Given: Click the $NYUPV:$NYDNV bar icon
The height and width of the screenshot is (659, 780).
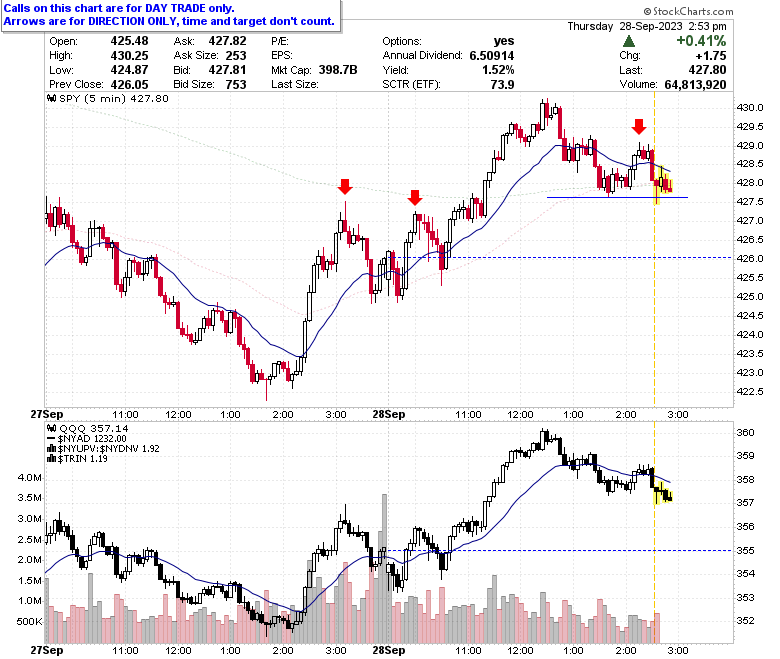Looking at the screenshot, I should [51, 449].
